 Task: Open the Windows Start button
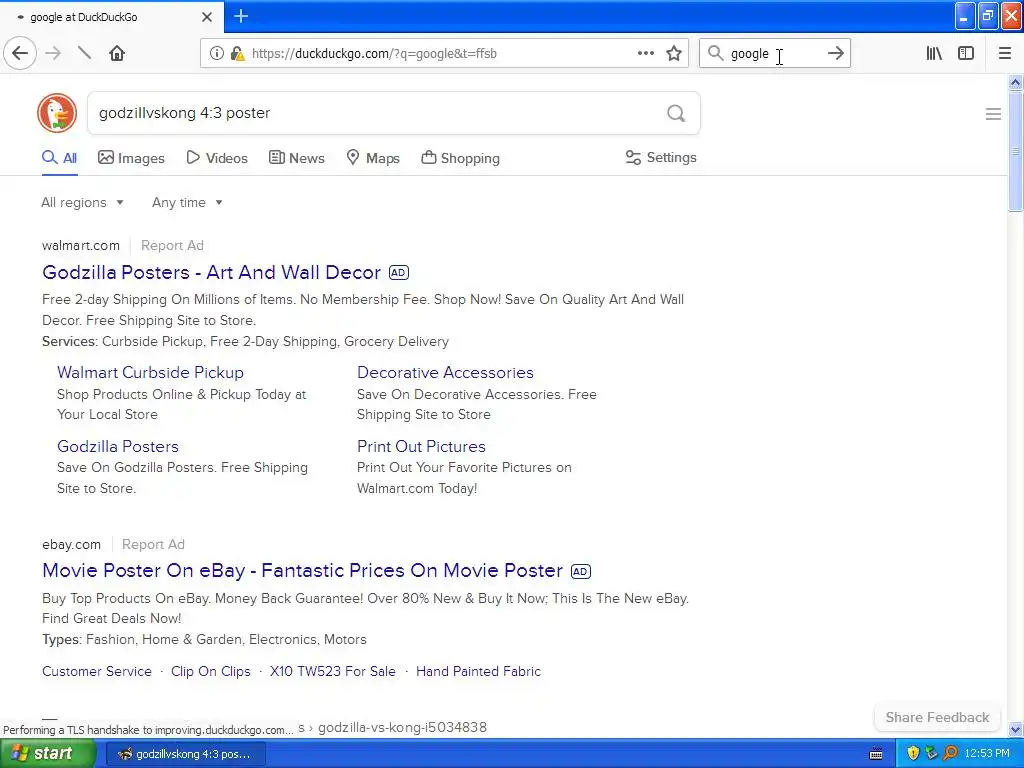pos(47,754)
